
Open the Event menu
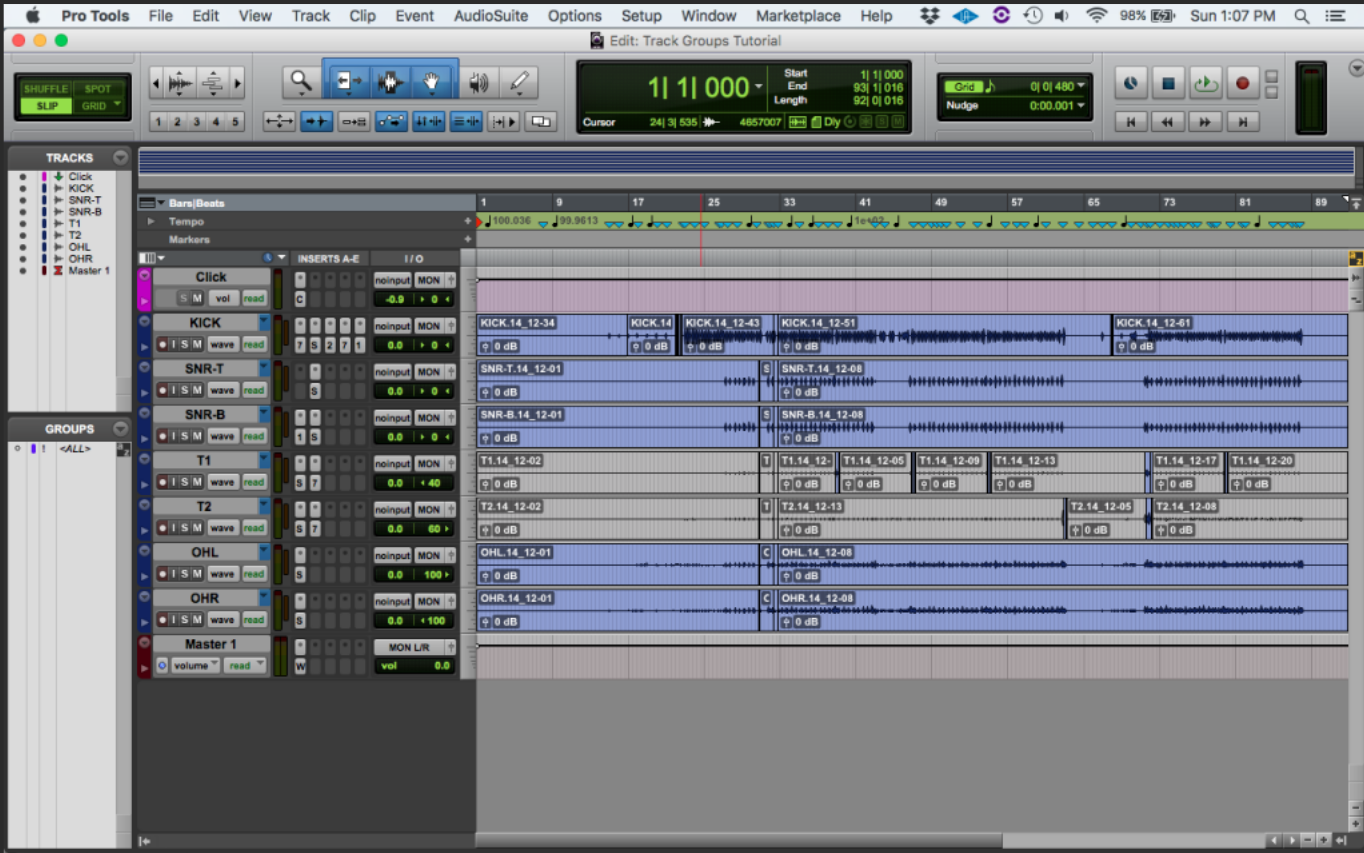point(414,16)
